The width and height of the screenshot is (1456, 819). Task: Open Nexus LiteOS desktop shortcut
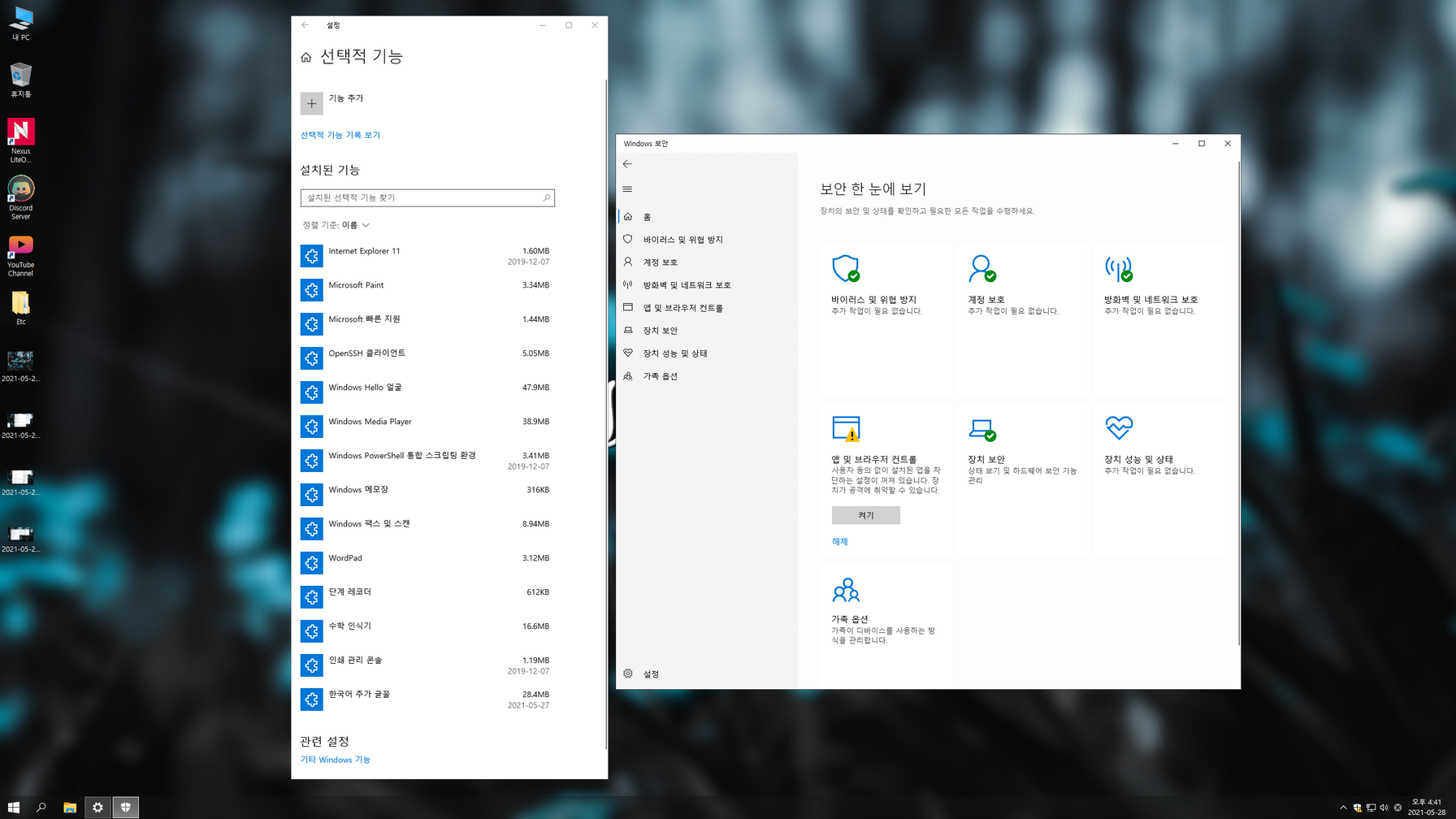(20, 141)
